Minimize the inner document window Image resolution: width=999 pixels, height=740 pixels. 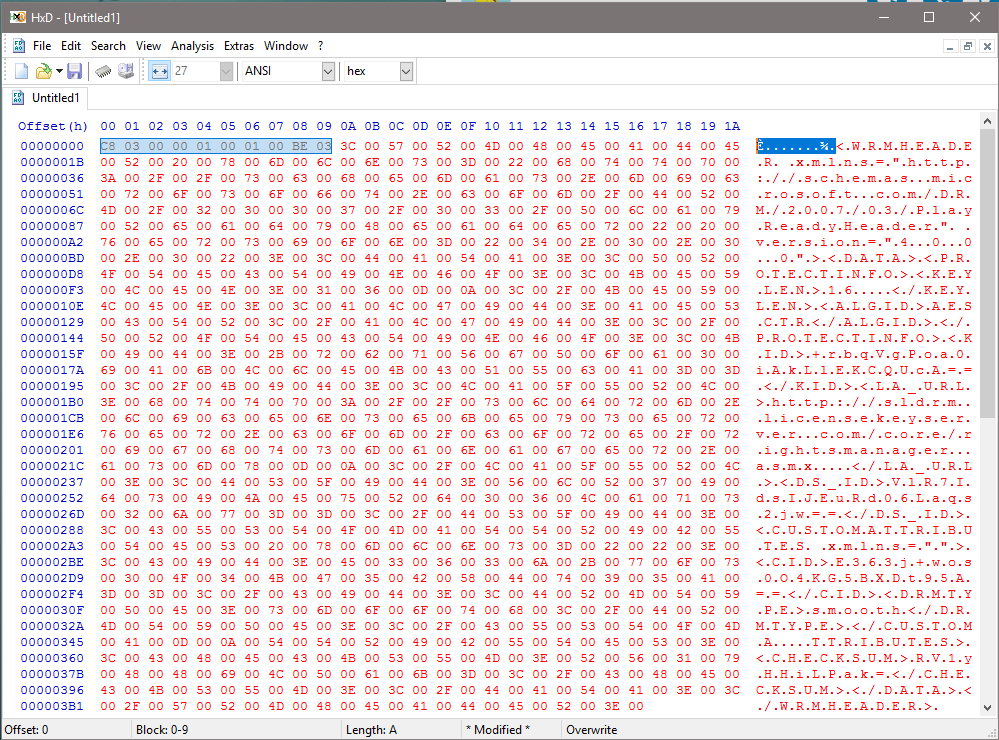click(x=950, y=46)
